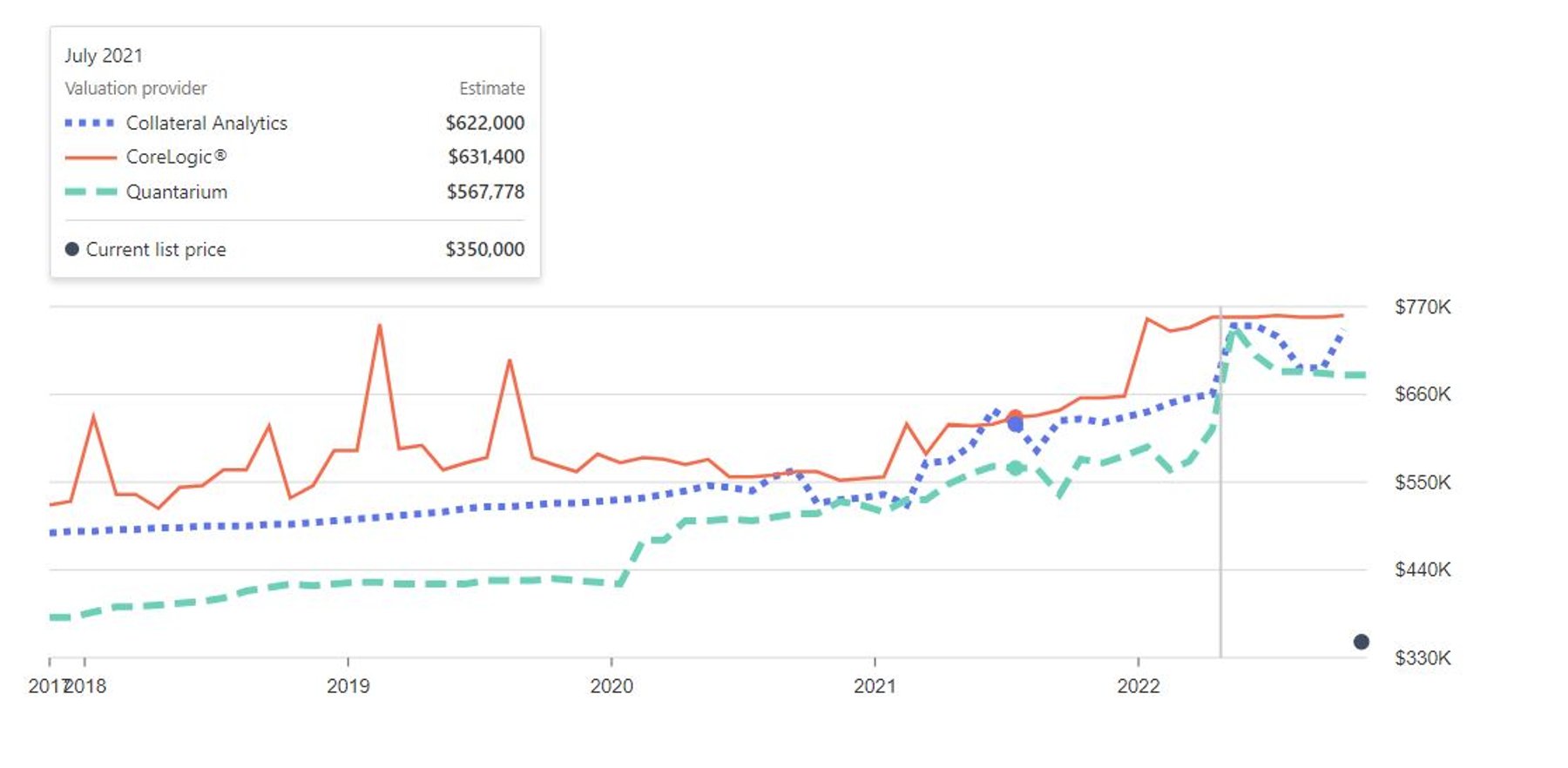Click the blue dotted Collateral Analytics legend swatch
Screen dimensions: 1568x768
pos(90,123)
